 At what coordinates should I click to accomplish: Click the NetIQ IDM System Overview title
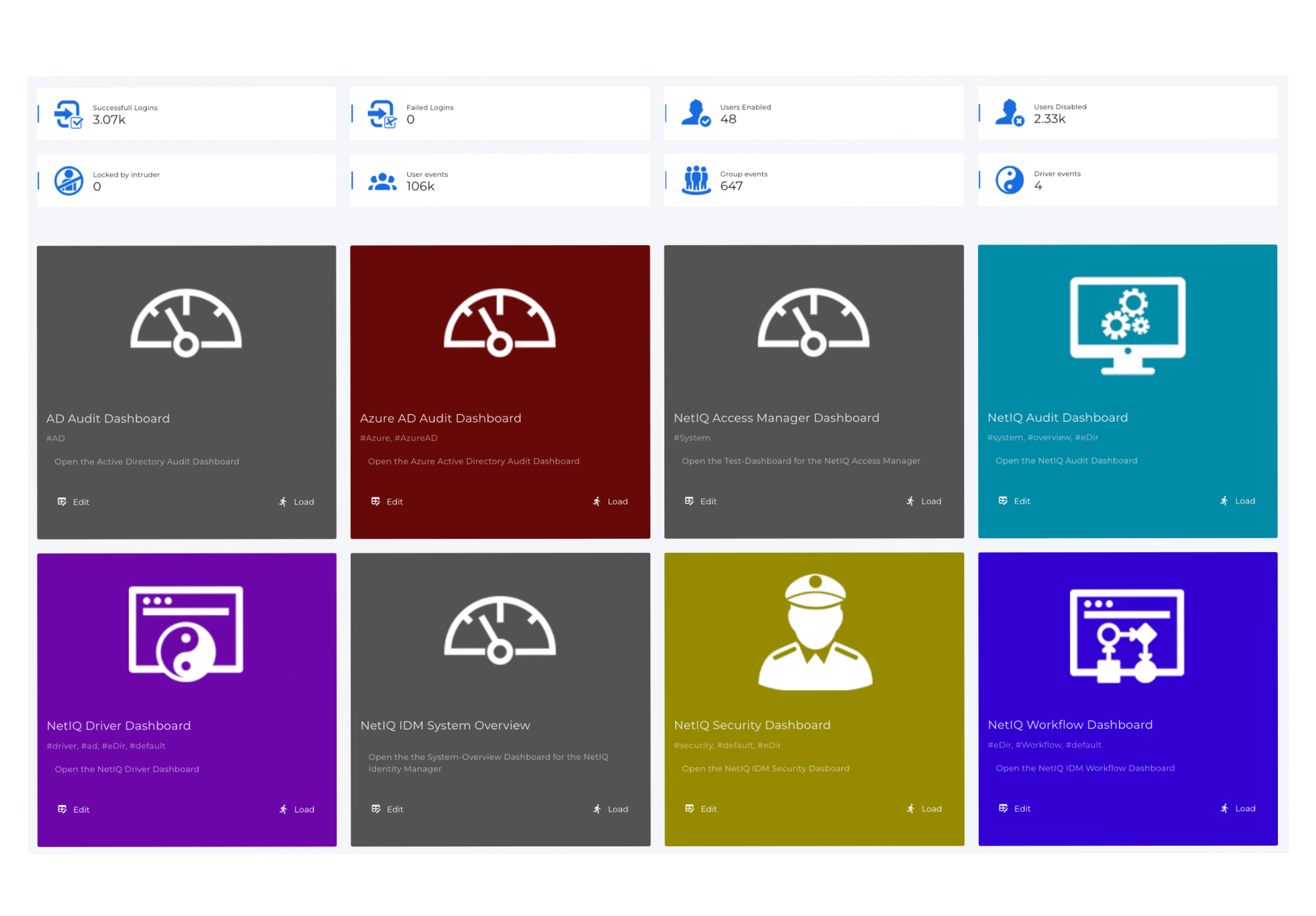click(445, 726)
